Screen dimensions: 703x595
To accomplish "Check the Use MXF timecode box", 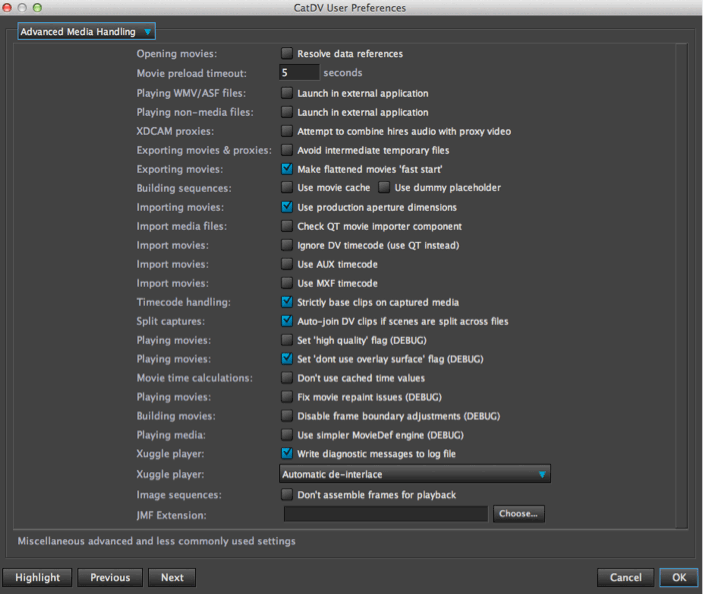I will click(287, 283).
